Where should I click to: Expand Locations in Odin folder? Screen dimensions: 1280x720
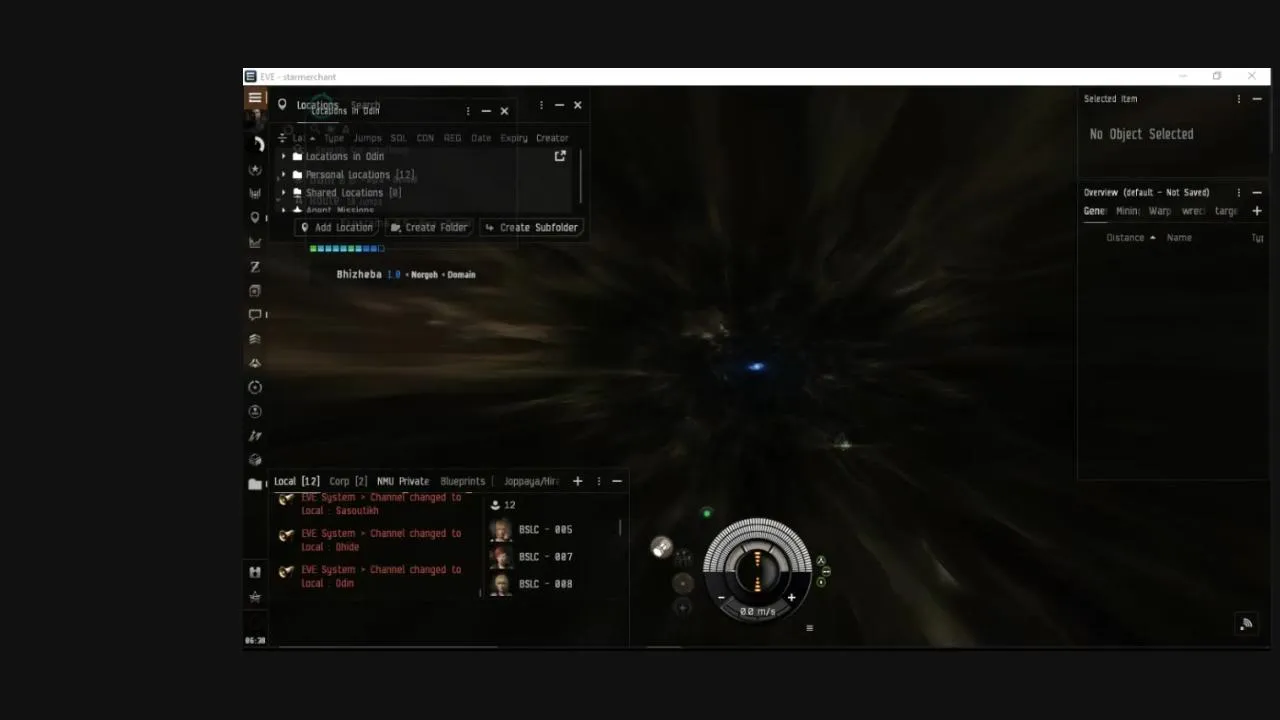coord(284,156)
